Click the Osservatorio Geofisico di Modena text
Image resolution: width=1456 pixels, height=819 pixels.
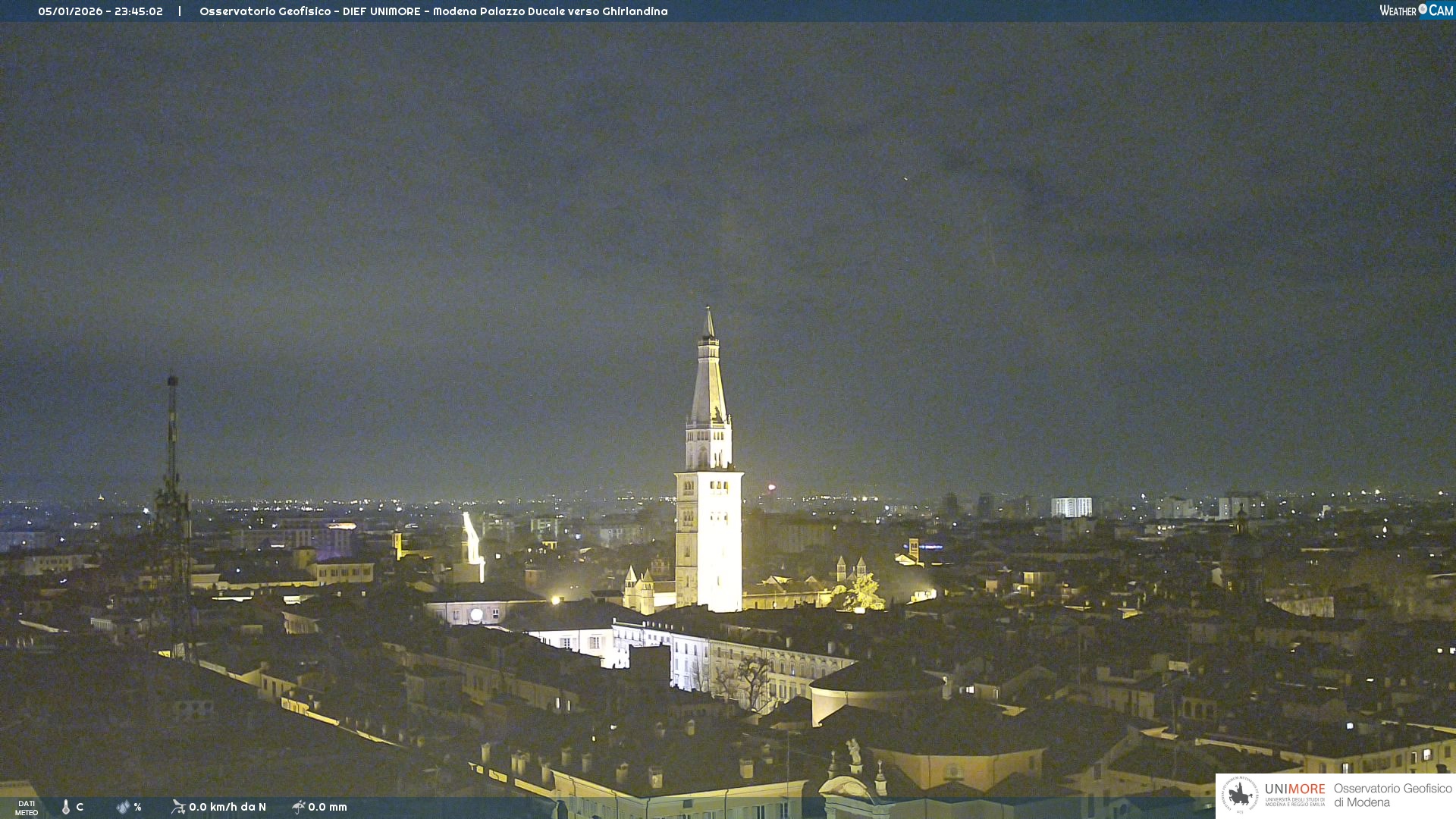[x=1392, y=795]
